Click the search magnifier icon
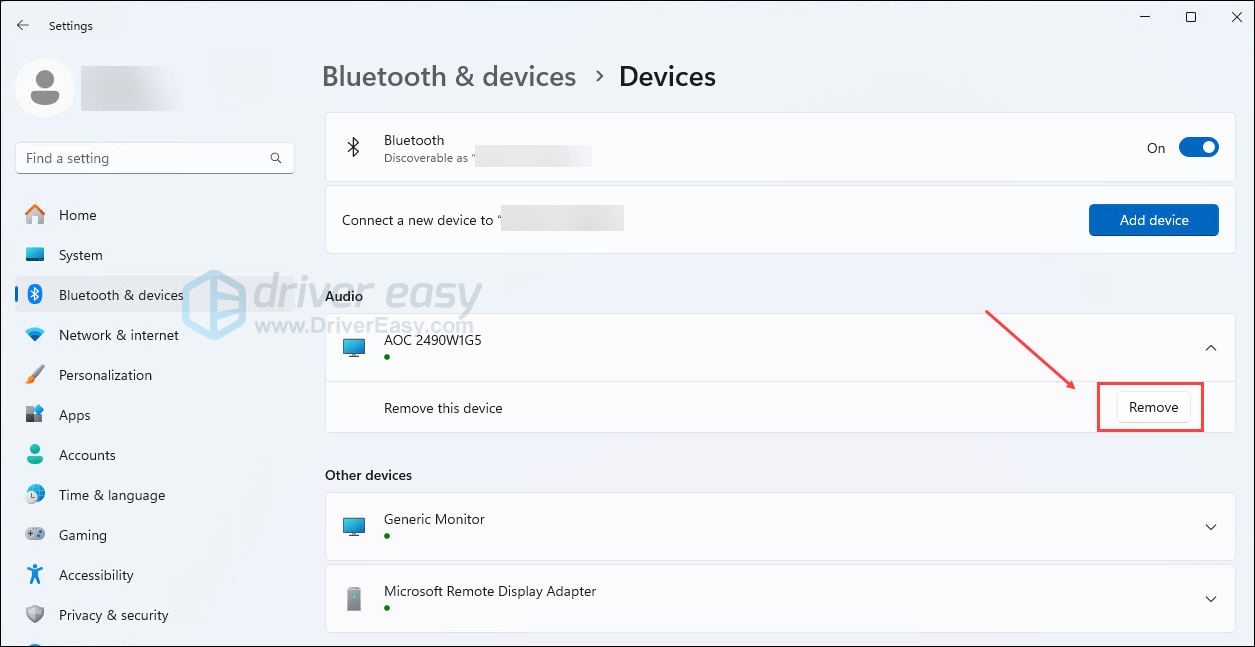The height and width of the screenshot is (647, 1255). tap(276, 158)
